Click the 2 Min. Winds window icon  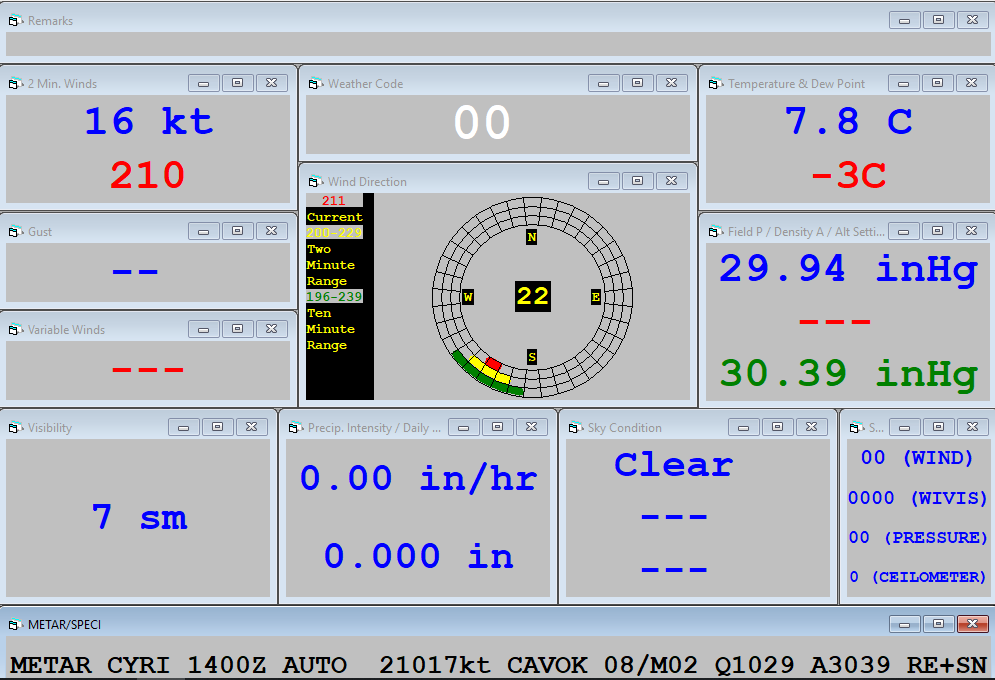[x=16, y=84]
